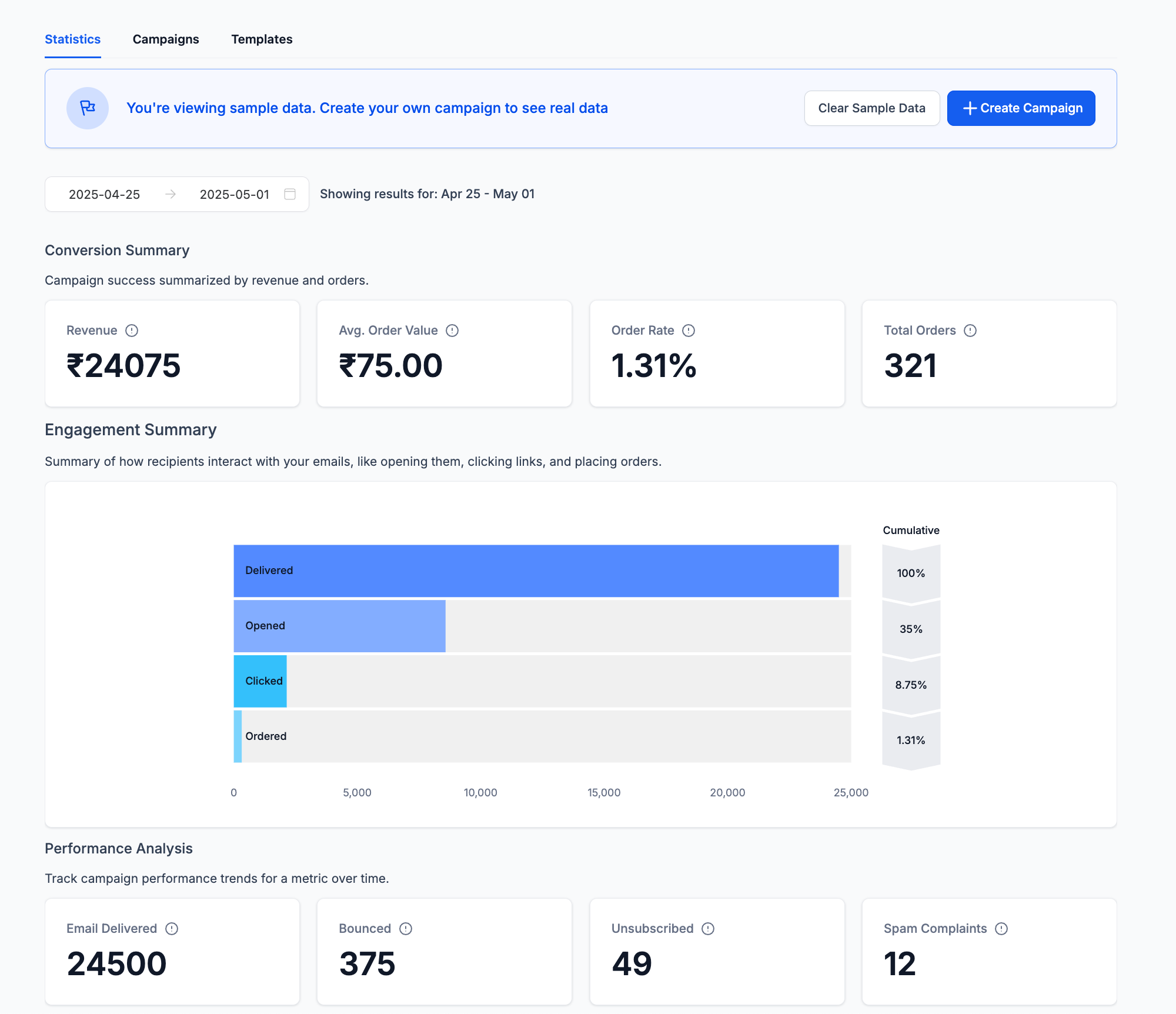
Task: Click the Avg. Order Value info icon
Action: (452, 331)
